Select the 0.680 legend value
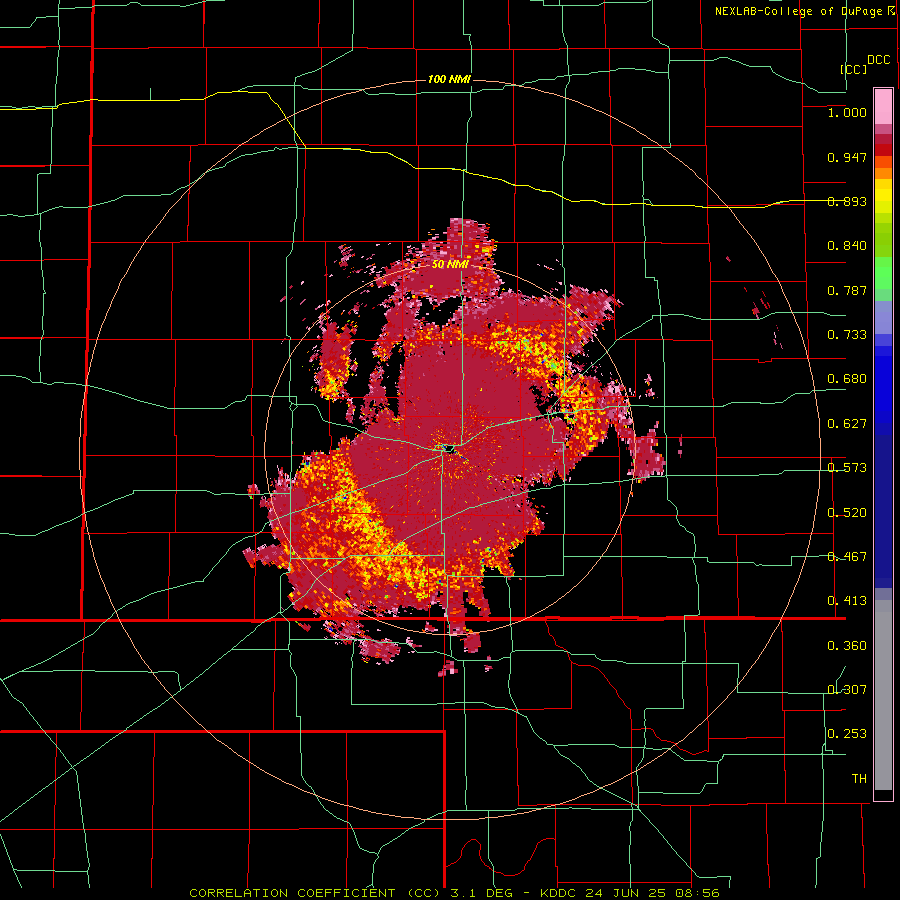This screenshot has height=900, width=900. coord(847,379)
